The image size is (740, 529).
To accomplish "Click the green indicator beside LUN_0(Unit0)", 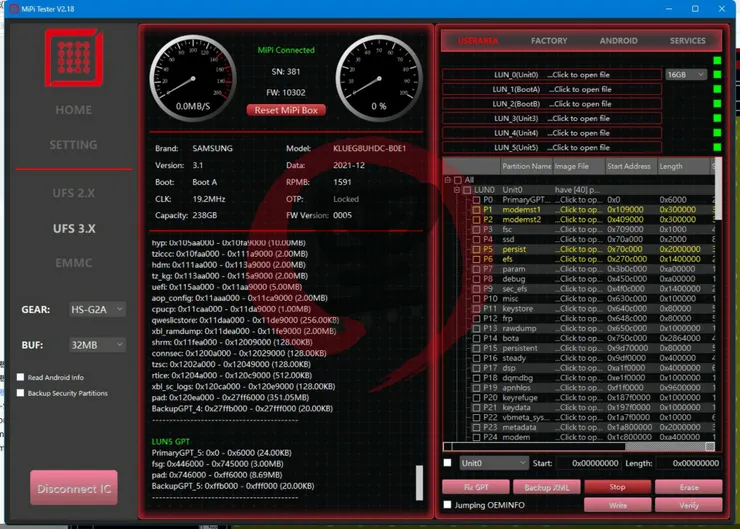I will [x=717, y=75].
